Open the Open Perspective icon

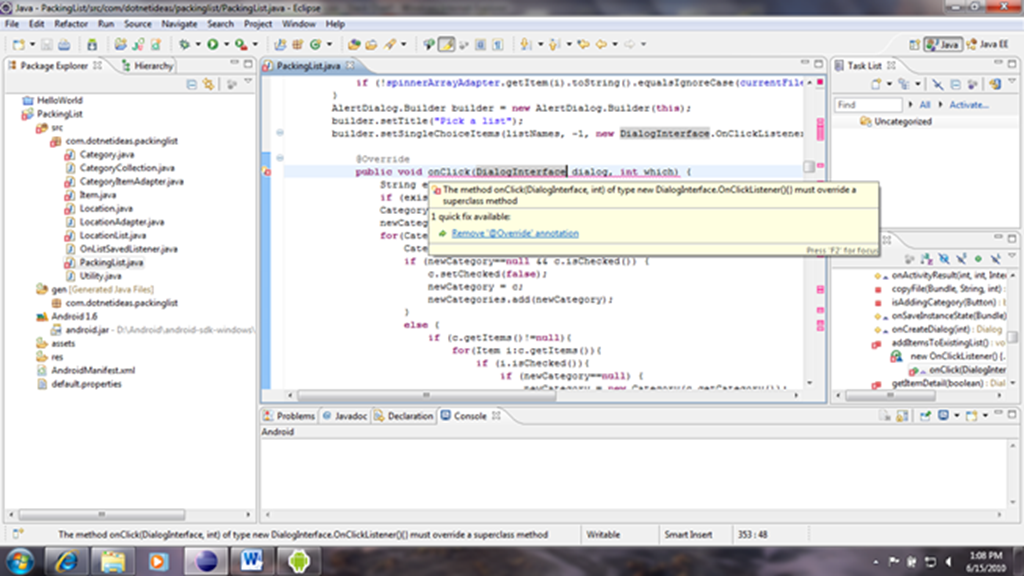pyautogui.click(x=914, y=44)
